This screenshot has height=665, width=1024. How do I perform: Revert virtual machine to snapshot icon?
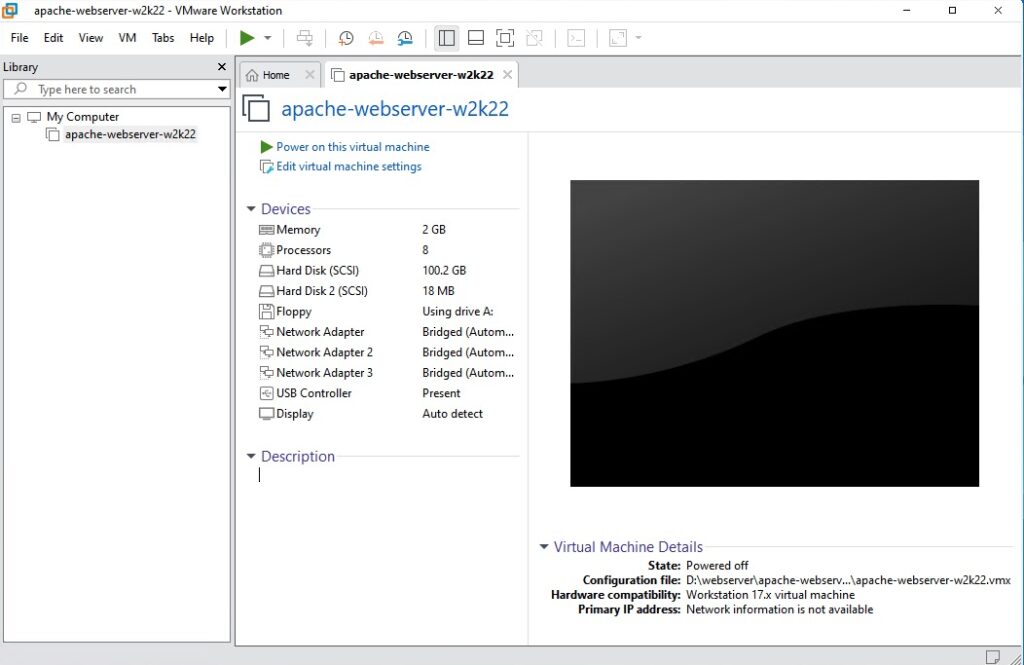tap(376, 38)
